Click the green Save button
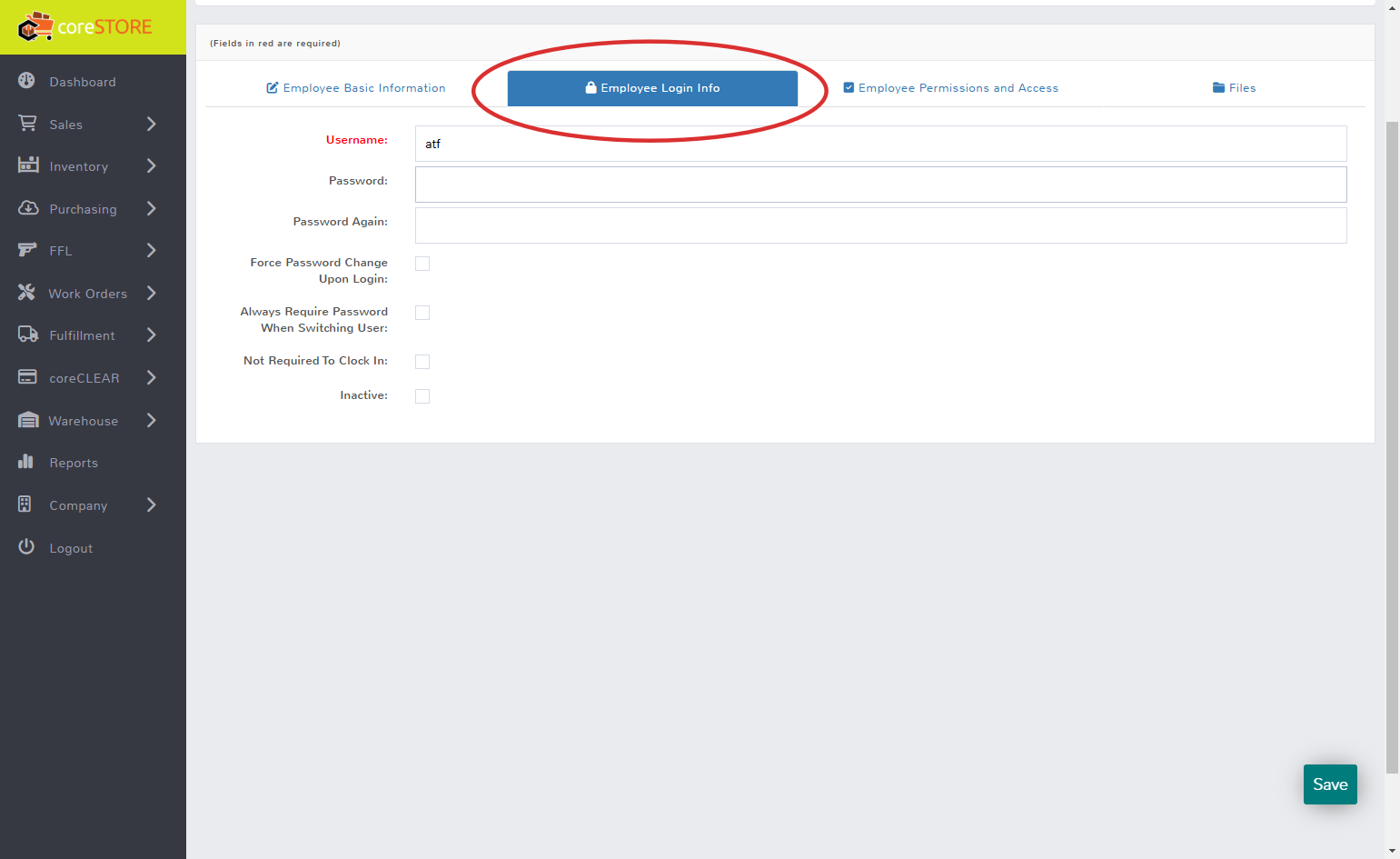The image size is (1400, 859). click(x=1330, y=784)
